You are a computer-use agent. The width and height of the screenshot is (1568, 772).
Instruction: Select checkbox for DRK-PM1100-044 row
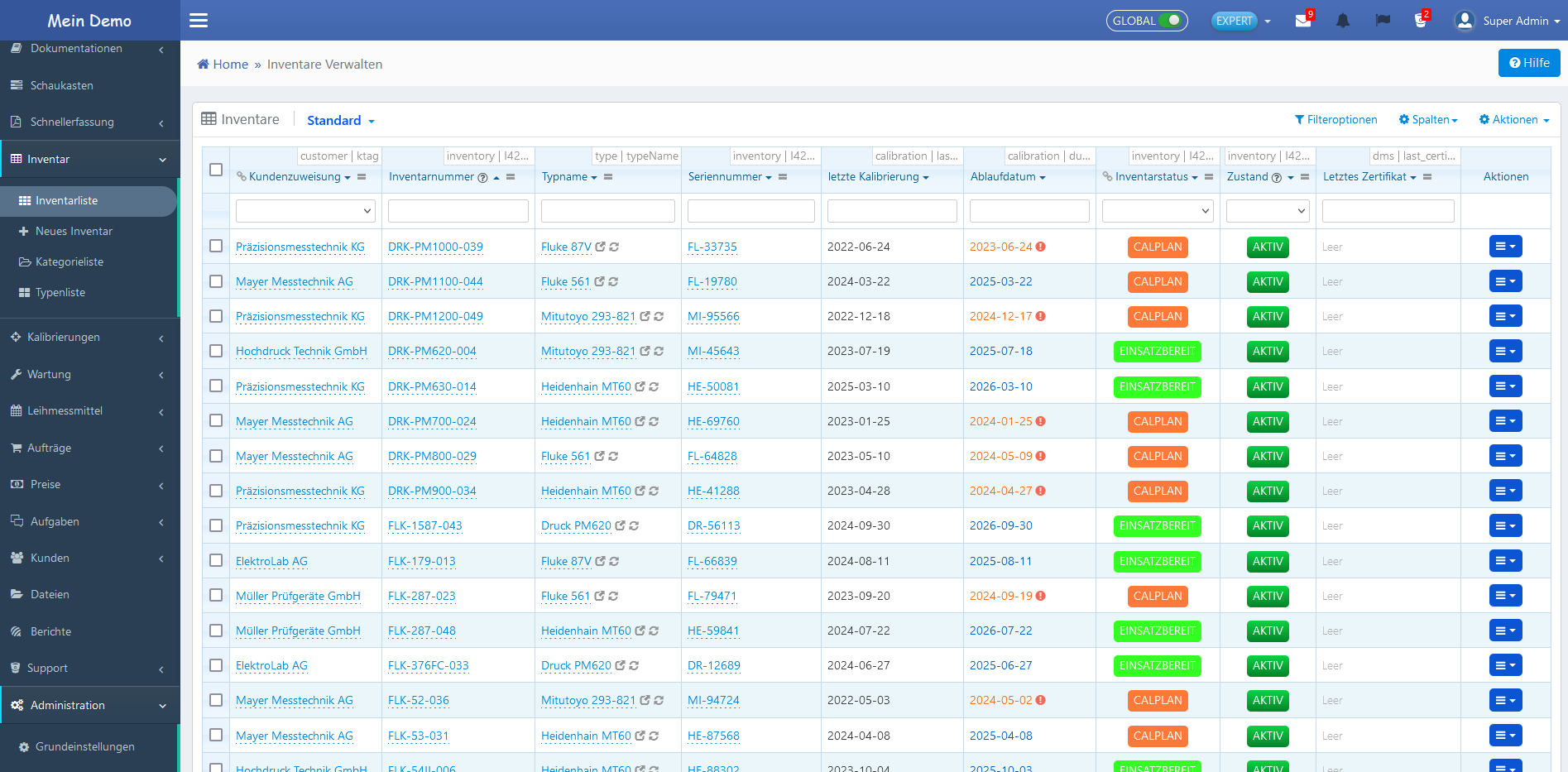216,281
